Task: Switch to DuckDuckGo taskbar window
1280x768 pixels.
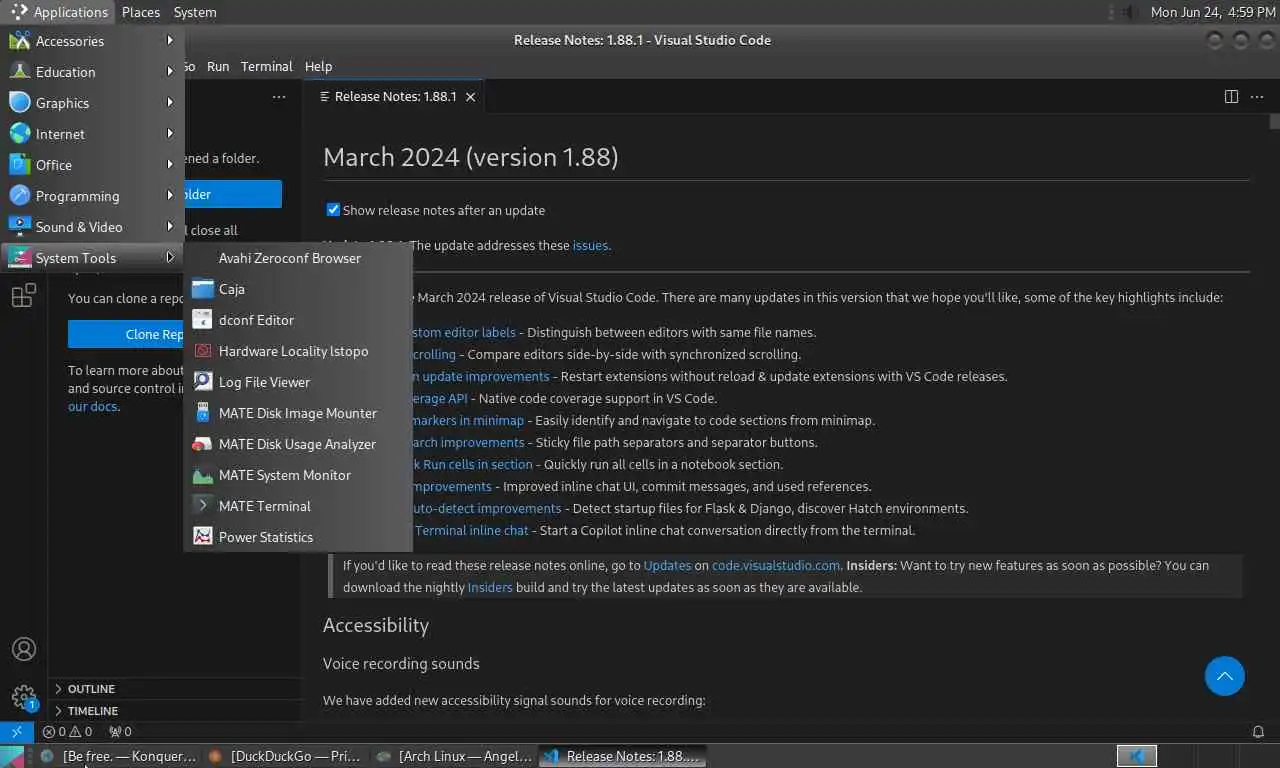Action: [x=285, y=756]
